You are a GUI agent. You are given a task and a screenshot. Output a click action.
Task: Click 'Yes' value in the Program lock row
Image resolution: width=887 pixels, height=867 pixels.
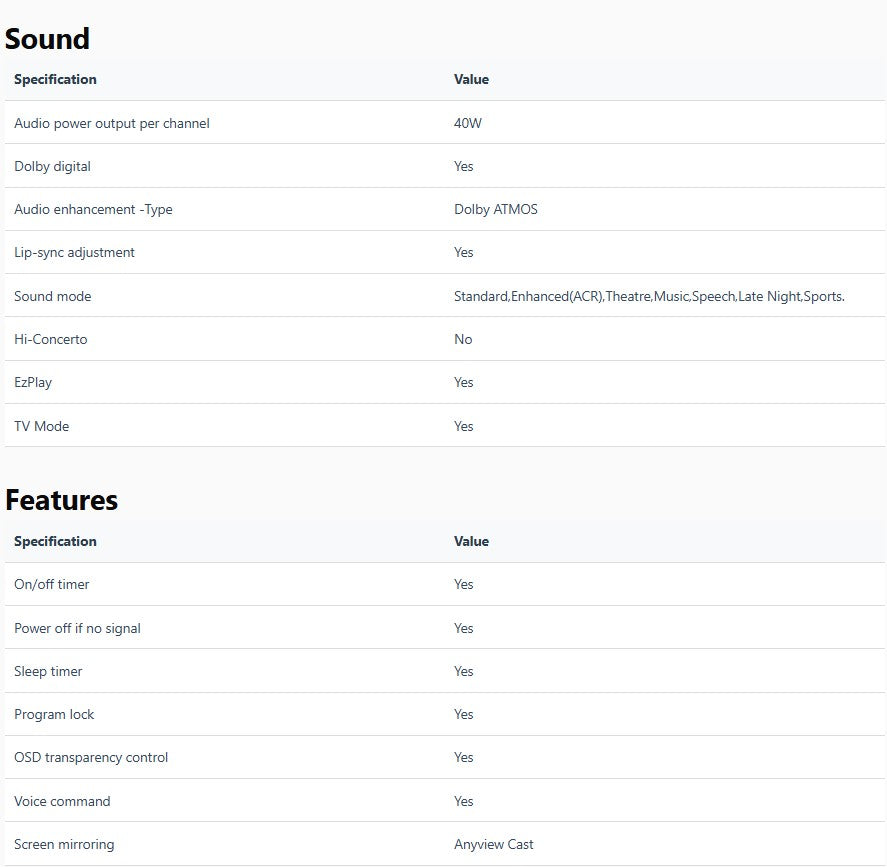(x=463, y=715)
